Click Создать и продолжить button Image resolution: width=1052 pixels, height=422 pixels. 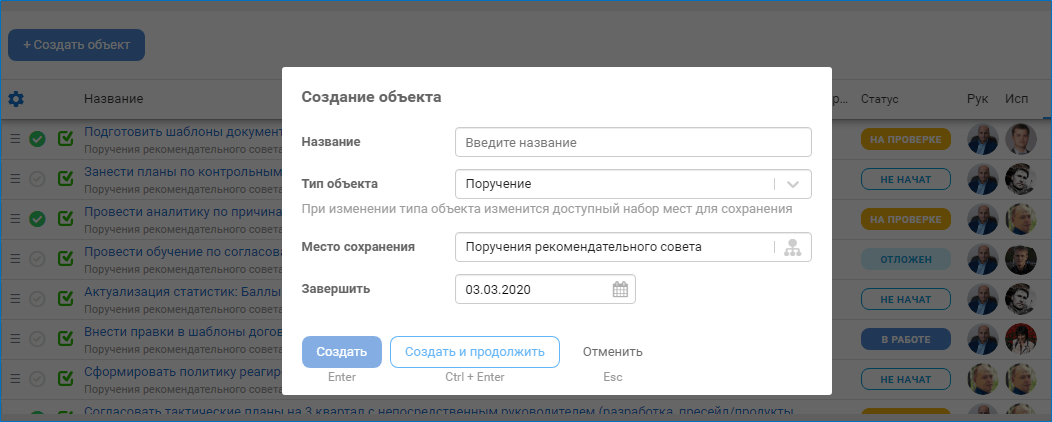click(475, 352)
